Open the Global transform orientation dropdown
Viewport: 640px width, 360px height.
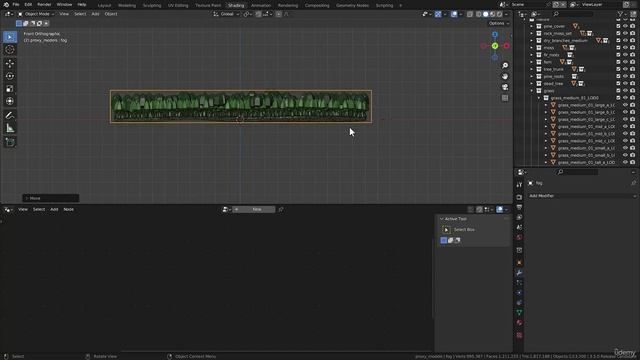[x=226, y=14]
